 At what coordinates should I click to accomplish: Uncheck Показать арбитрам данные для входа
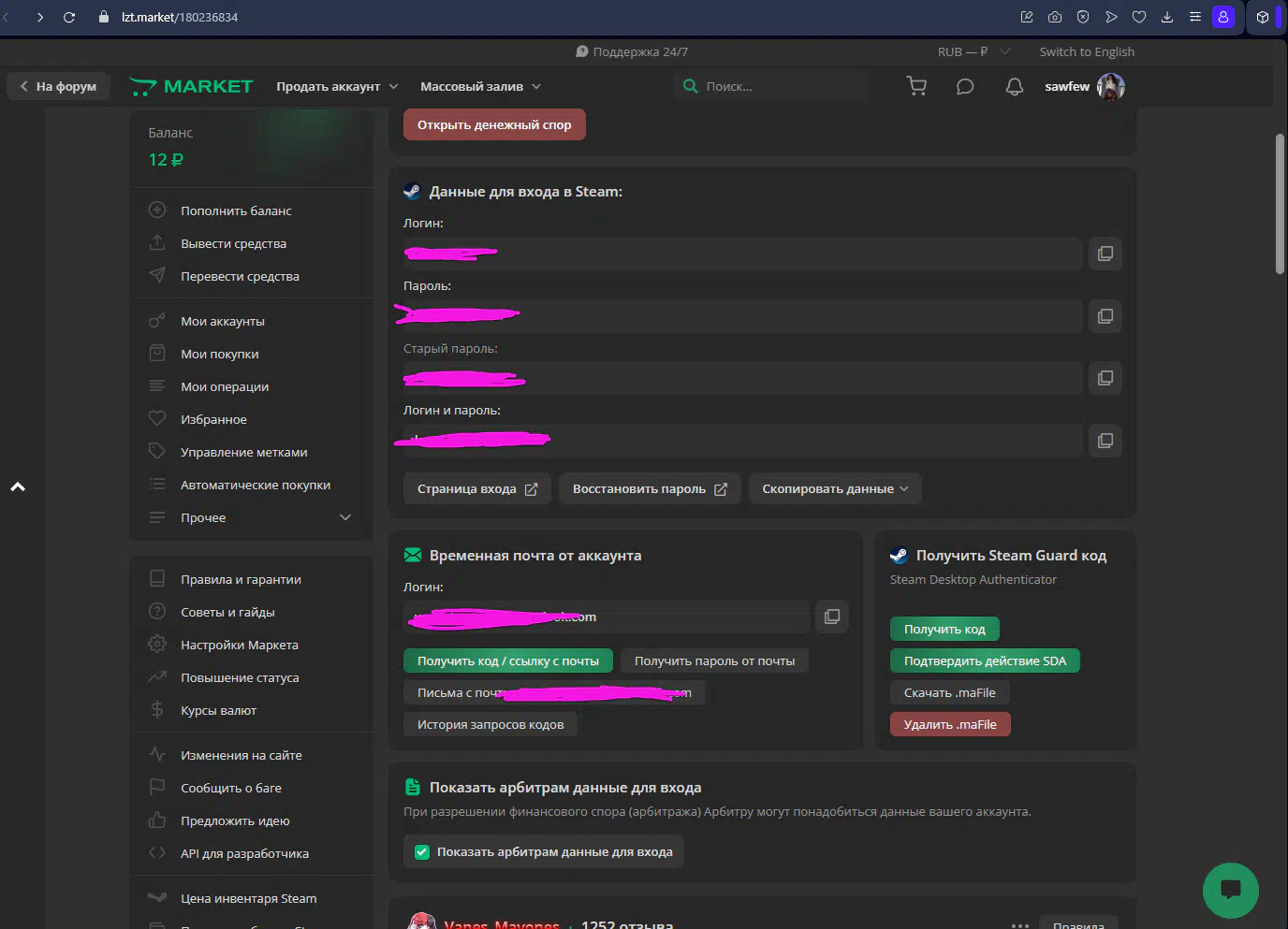[422, 851]
